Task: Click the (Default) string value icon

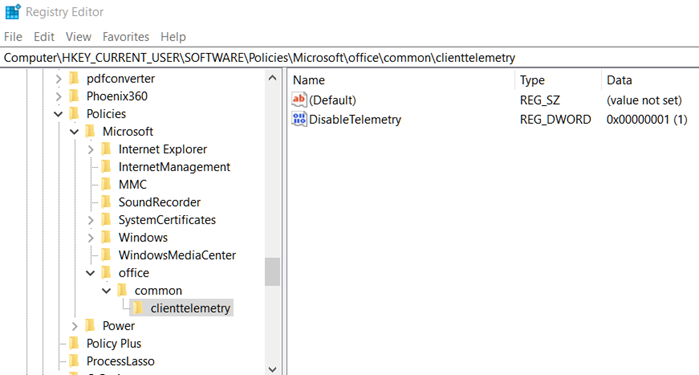Action: 299,99
